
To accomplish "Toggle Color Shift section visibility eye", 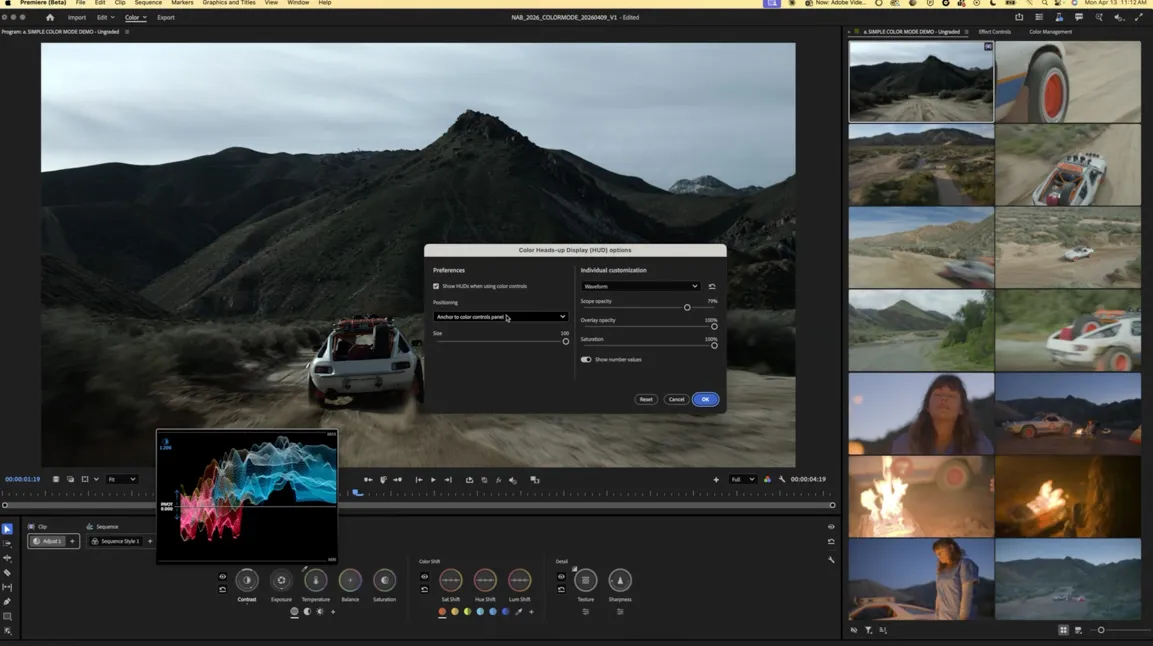I will tap(424, 577).
